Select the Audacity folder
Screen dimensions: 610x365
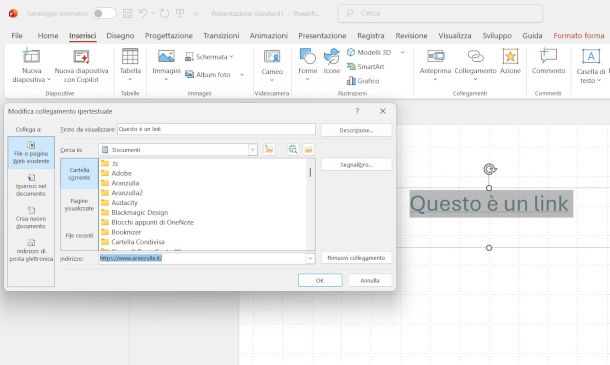119,203
